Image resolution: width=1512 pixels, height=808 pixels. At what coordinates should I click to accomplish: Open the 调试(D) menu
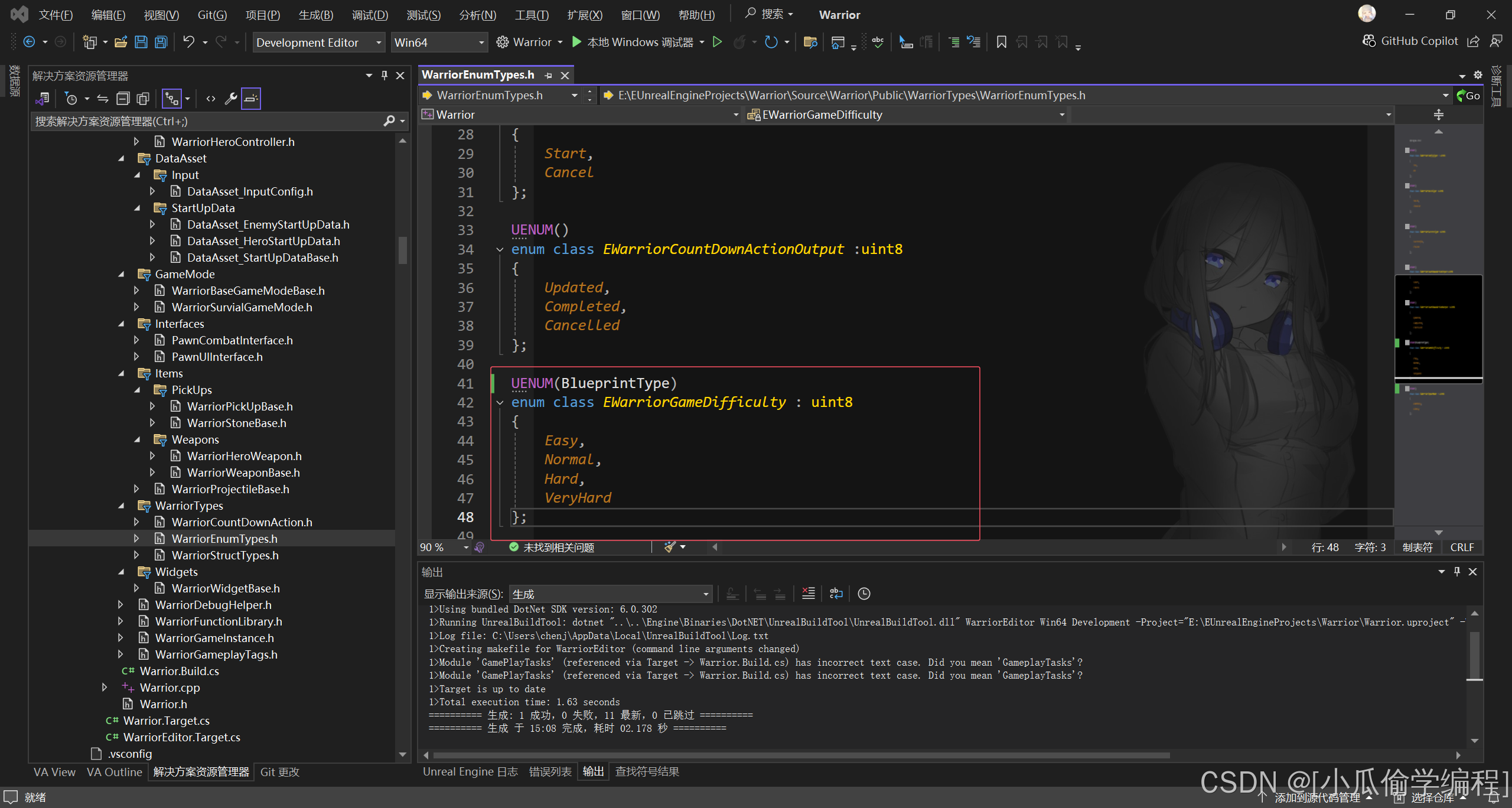coord(370,15)
